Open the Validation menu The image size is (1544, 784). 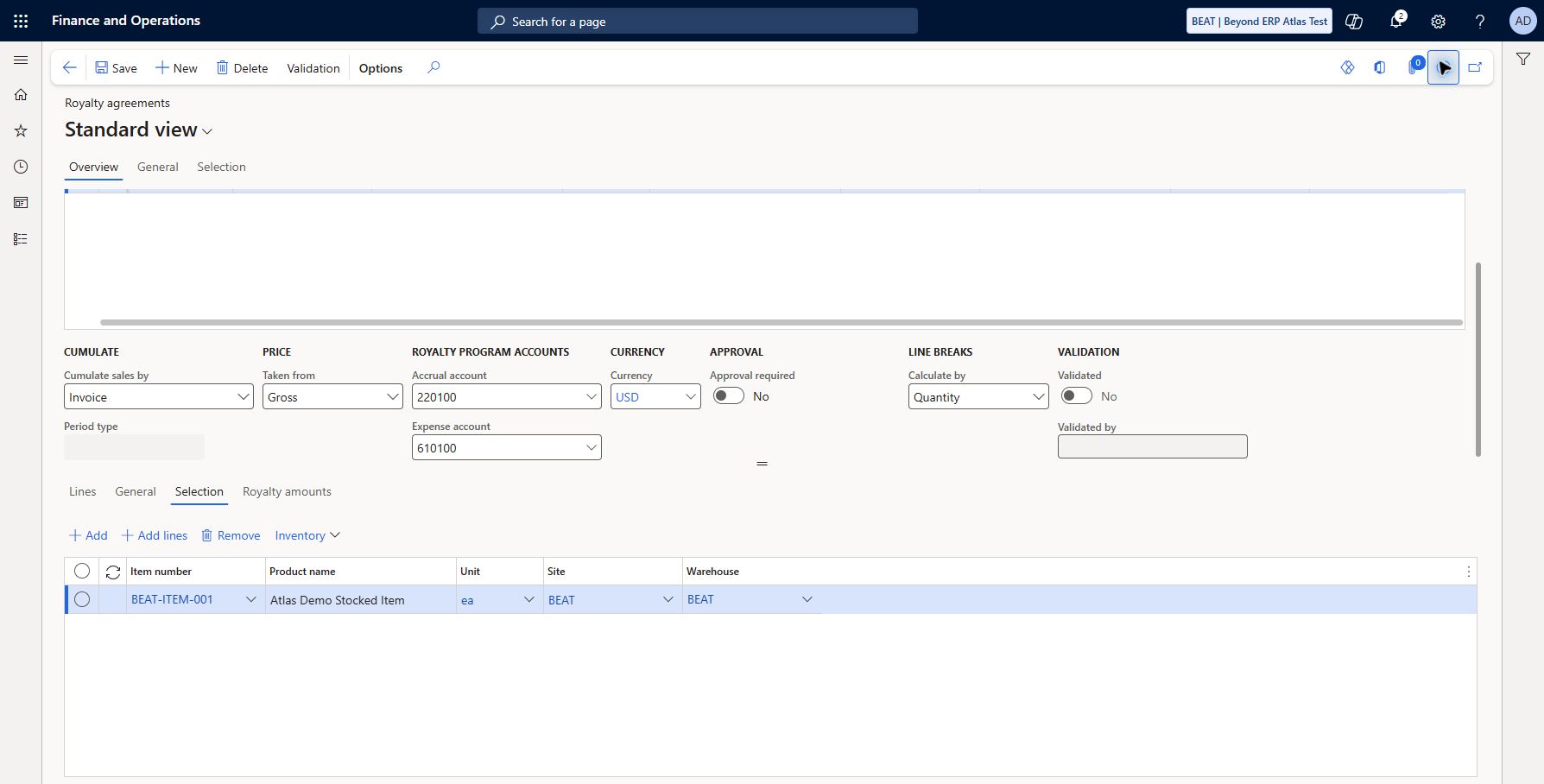[313, 68]
